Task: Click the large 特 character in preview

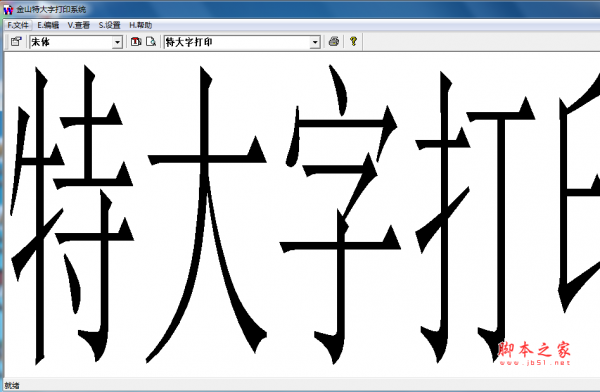Action: point(72,214)
